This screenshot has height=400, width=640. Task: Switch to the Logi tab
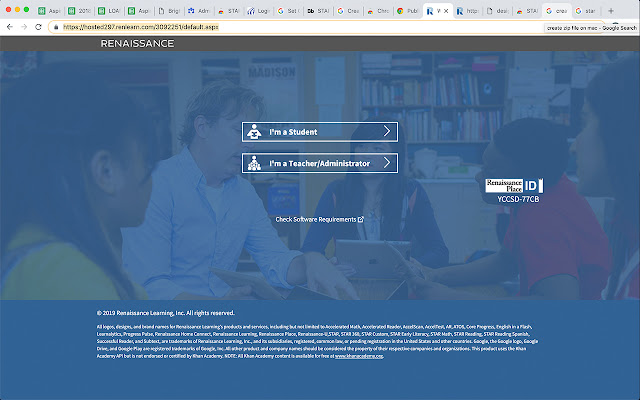click(259, 11)
